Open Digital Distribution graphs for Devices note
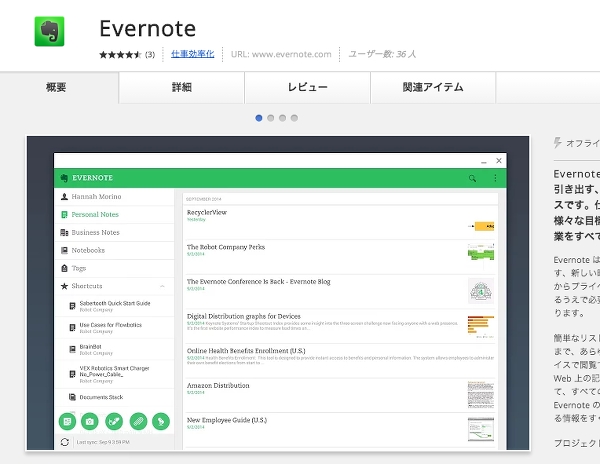The image size is (600, 464). (340, 326)
